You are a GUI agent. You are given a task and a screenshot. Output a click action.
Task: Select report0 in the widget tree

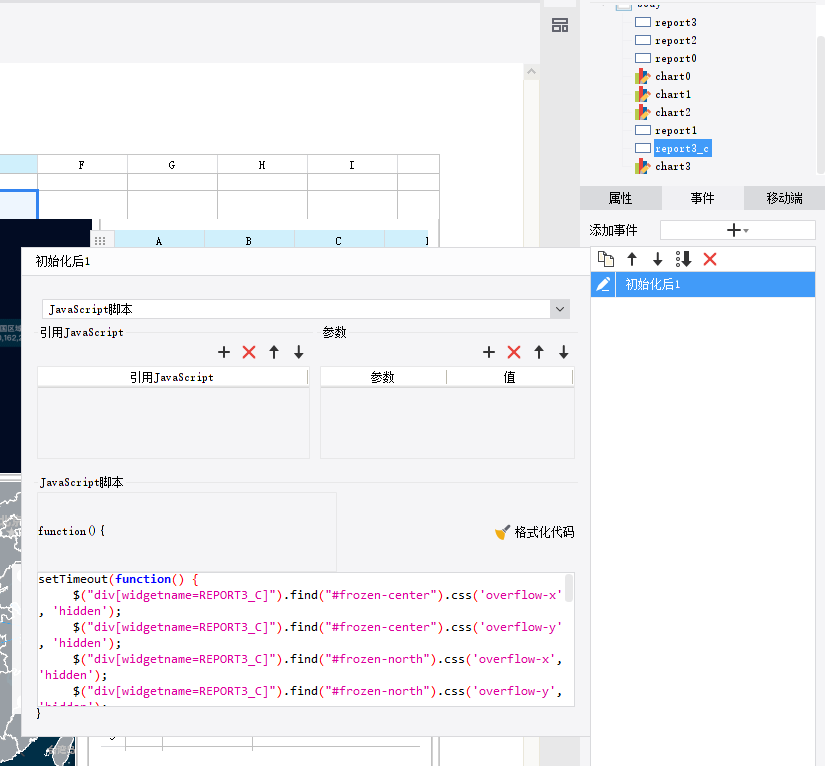675,58
